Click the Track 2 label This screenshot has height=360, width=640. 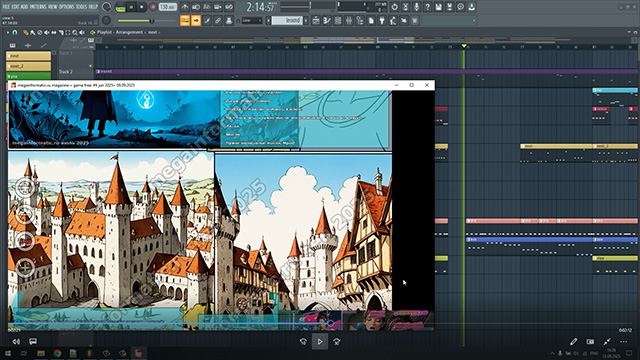click(x=66, y=72)
